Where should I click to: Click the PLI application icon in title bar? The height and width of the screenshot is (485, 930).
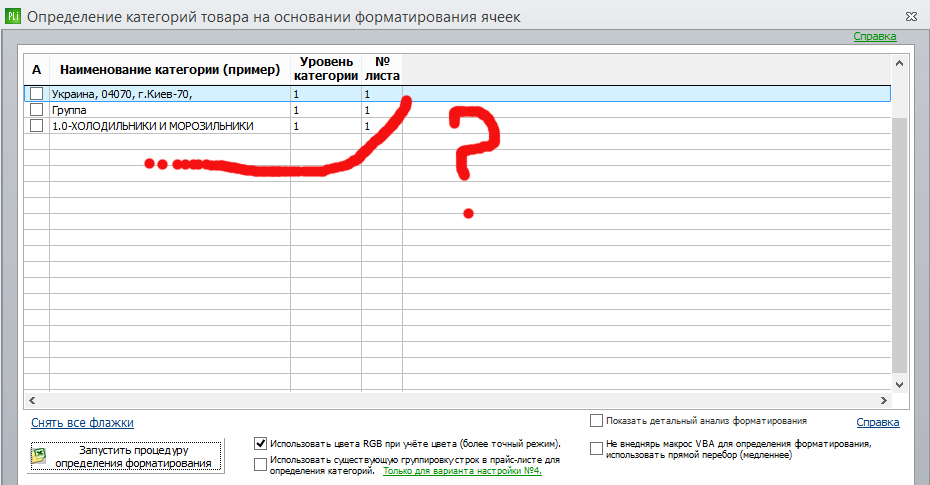tap(12, 16)
